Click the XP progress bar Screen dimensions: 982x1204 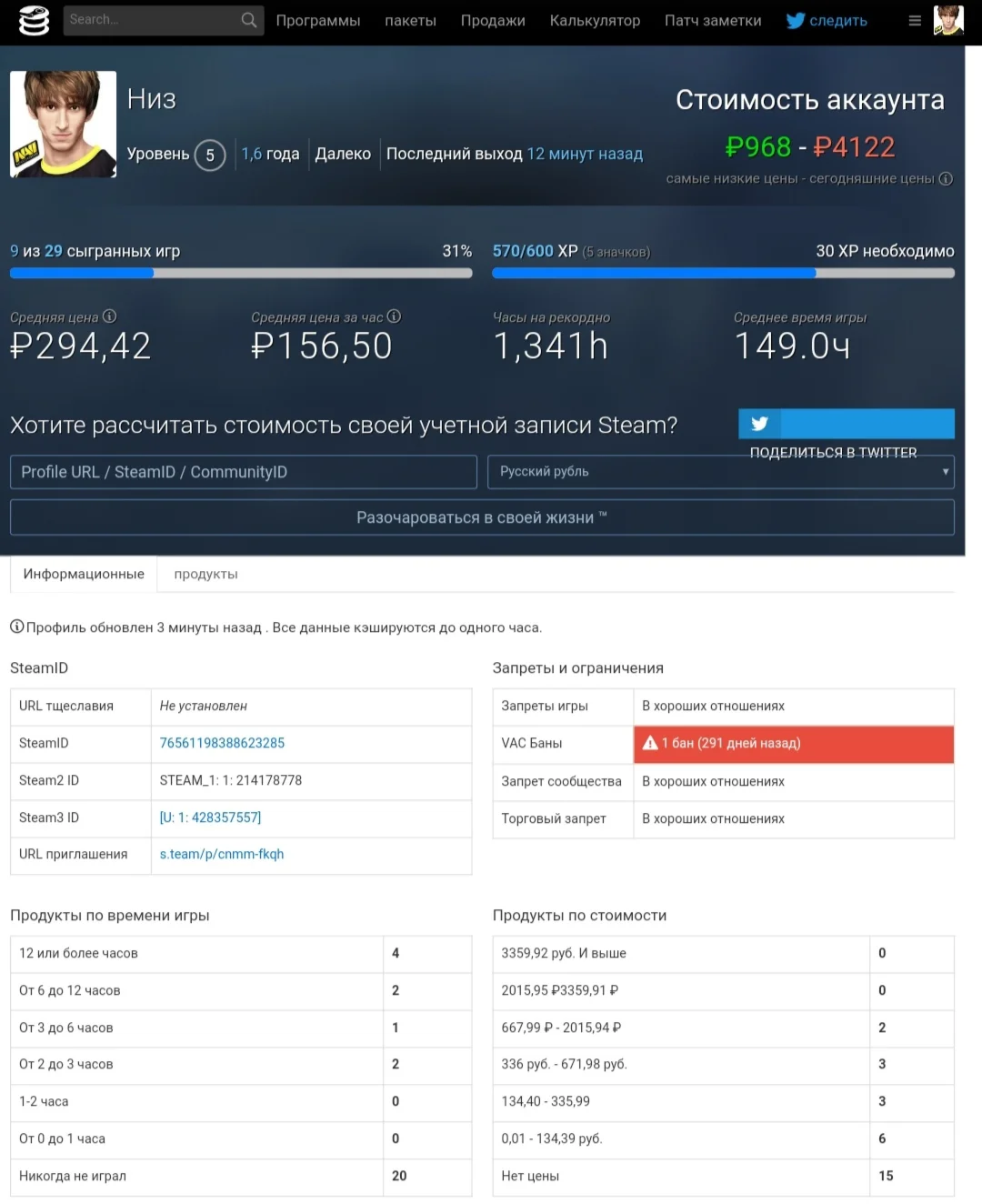tap(723, 273)
